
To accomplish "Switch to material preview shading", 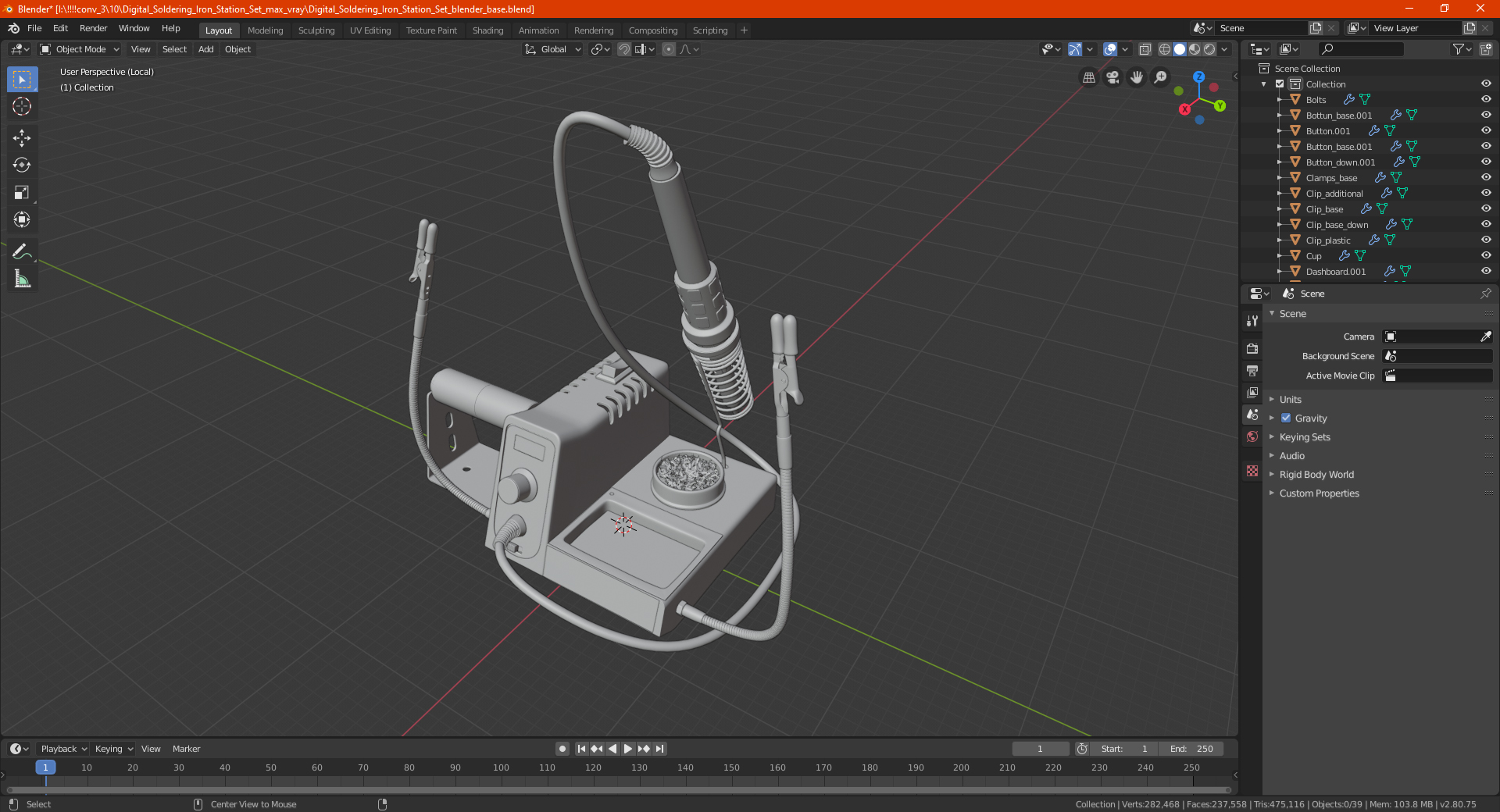I will tap(1195, 49).
